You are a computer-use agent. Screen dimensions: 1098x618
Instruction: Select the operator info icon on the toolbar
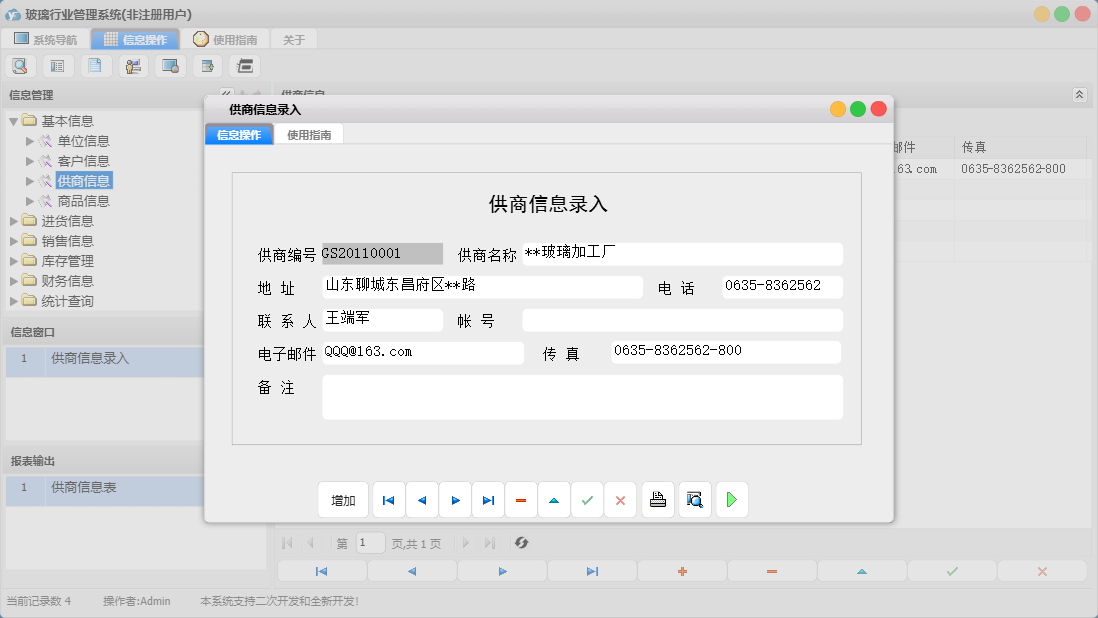coord(132,65)
